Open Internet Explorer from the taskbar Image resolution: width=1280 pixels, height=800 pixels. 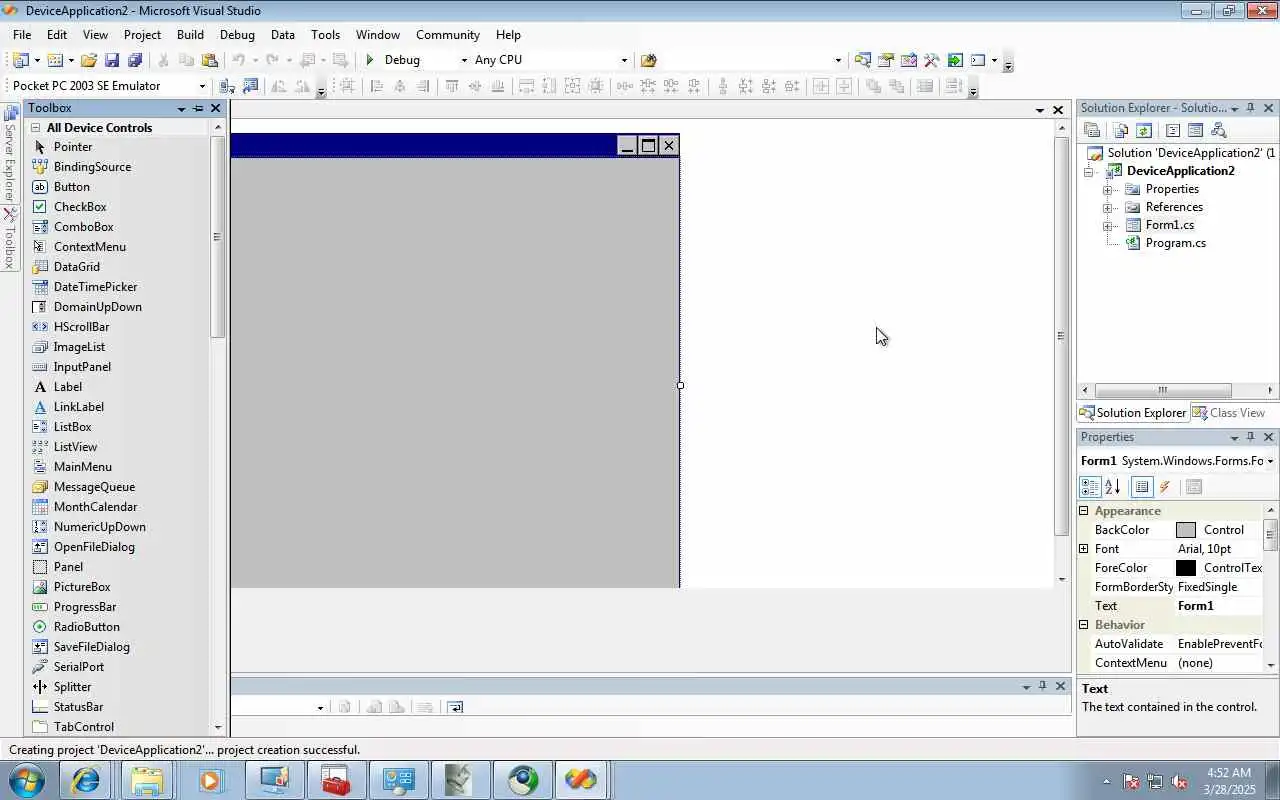[85, 780]
